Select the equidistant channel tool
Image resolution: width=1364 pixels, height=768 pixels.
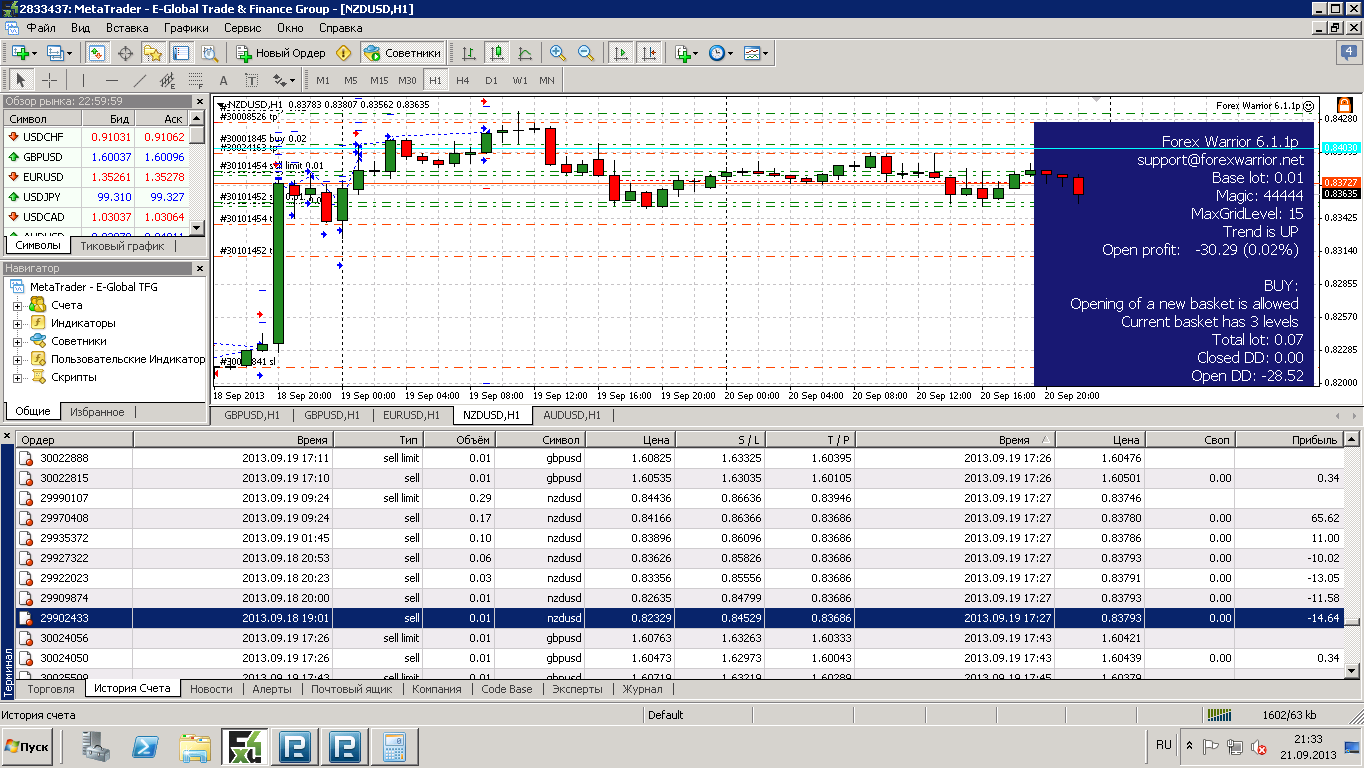click(167, 80)
